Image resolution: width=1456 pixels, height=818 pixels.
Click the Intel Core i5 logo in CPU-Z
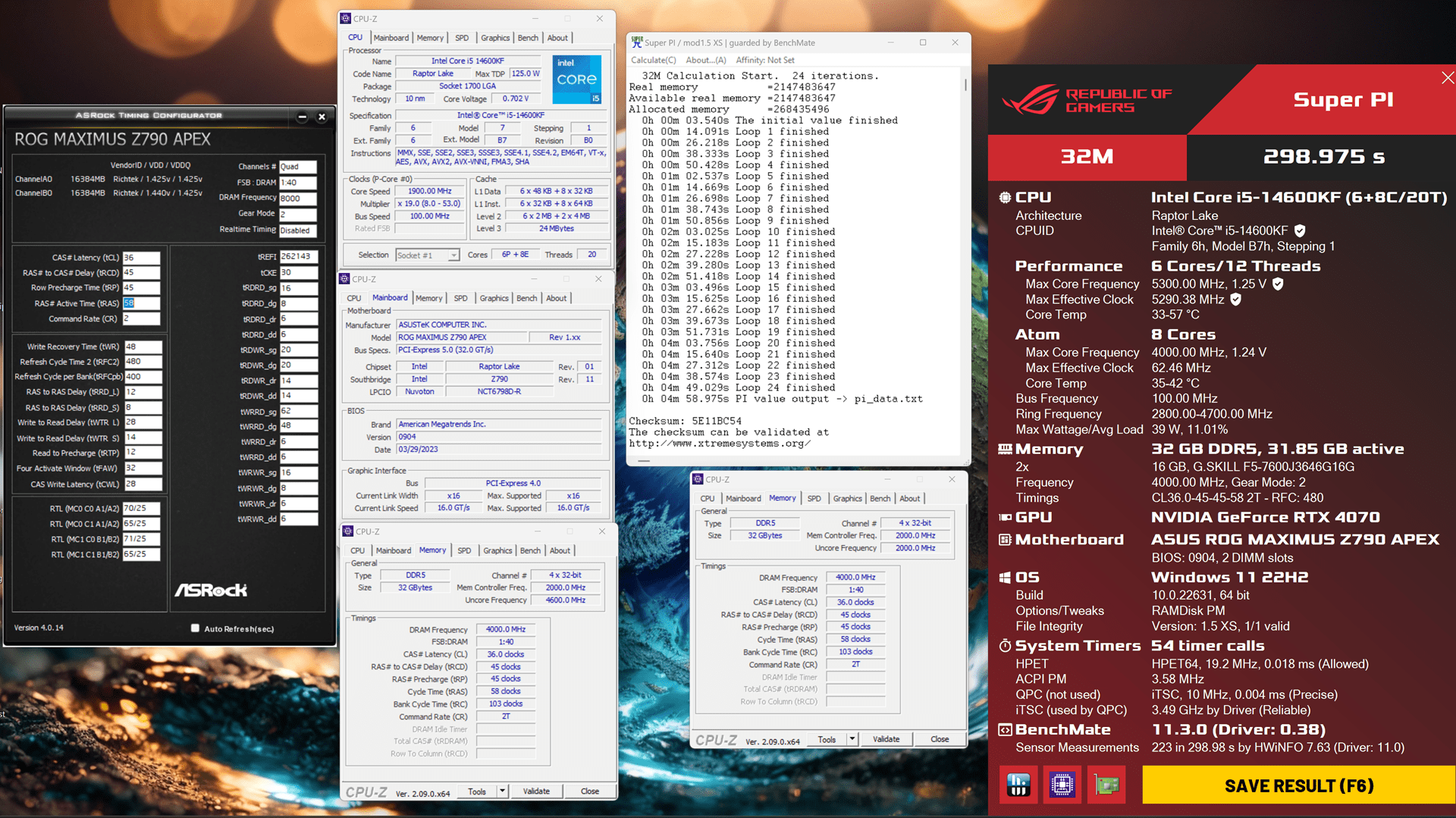576,79
